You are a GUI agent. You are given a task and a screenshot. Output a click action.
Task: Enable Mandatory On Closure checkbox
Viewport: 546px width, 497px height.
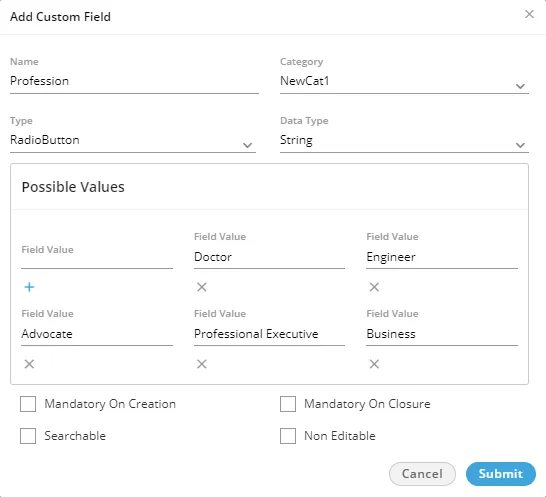tap(288, 404)
